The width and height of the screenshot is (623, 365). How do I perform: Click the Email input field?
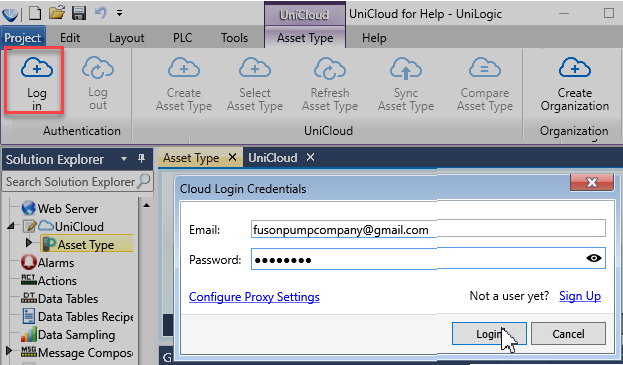pyautogui.click(x=428, y=229)
